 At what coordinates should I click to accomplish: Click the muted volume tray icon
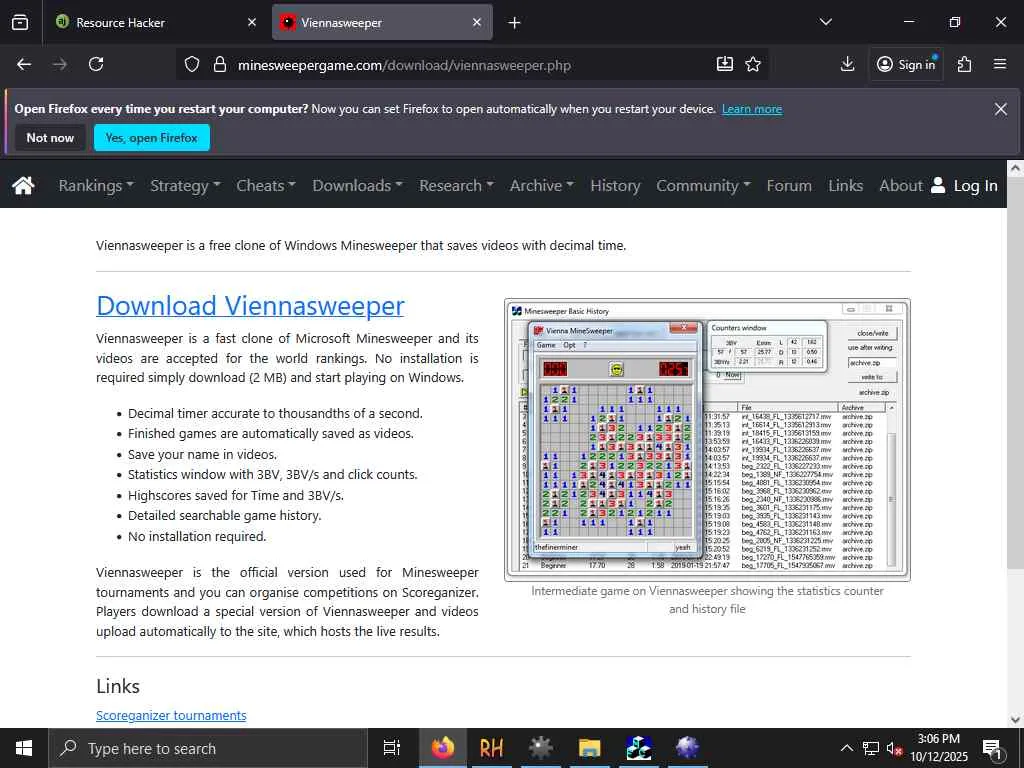click(895, 748)
